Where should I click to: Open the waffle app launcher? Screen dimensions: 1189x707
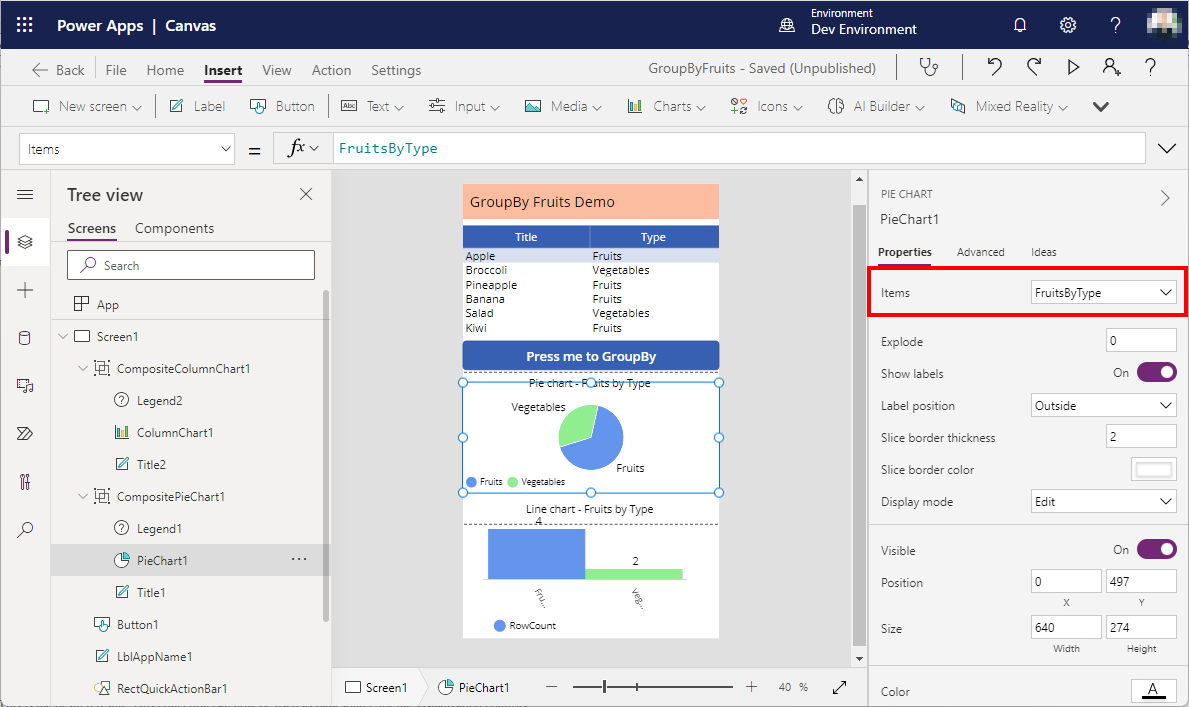click(25, 25)
